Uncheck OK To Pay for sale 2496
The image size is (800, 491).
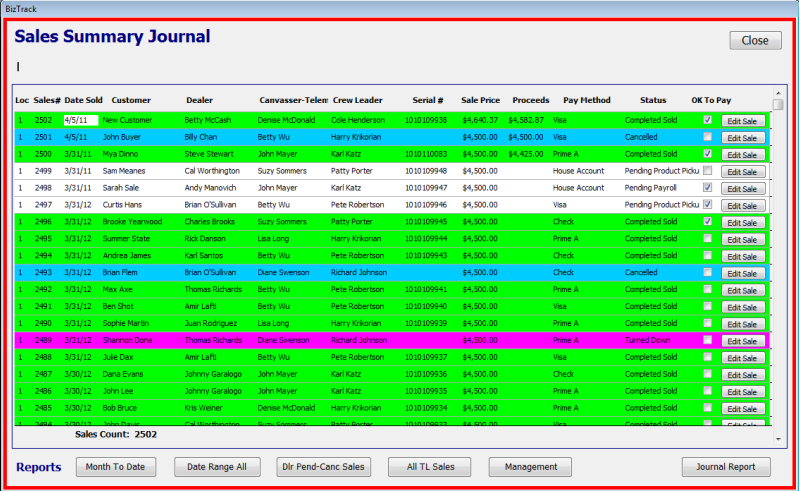[707, 222]
